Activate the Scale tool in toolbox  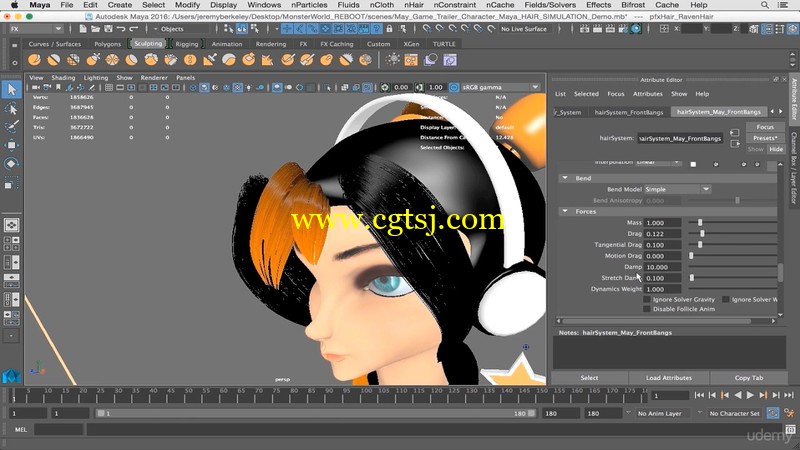coord(11,183)
